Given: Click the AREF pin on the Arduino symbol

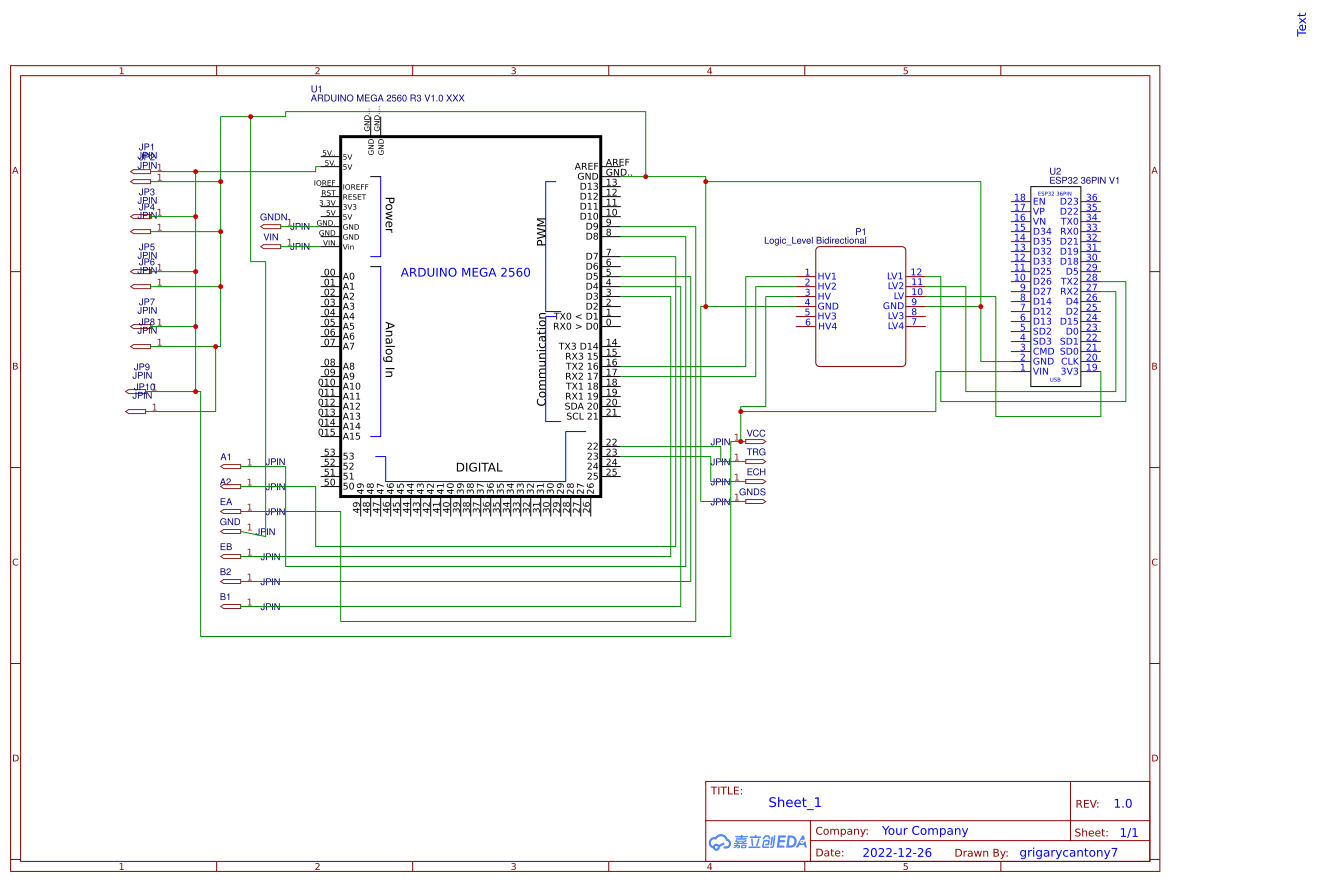Looking at the screenshot, I should pyautogui.click(x=588, y=166).
